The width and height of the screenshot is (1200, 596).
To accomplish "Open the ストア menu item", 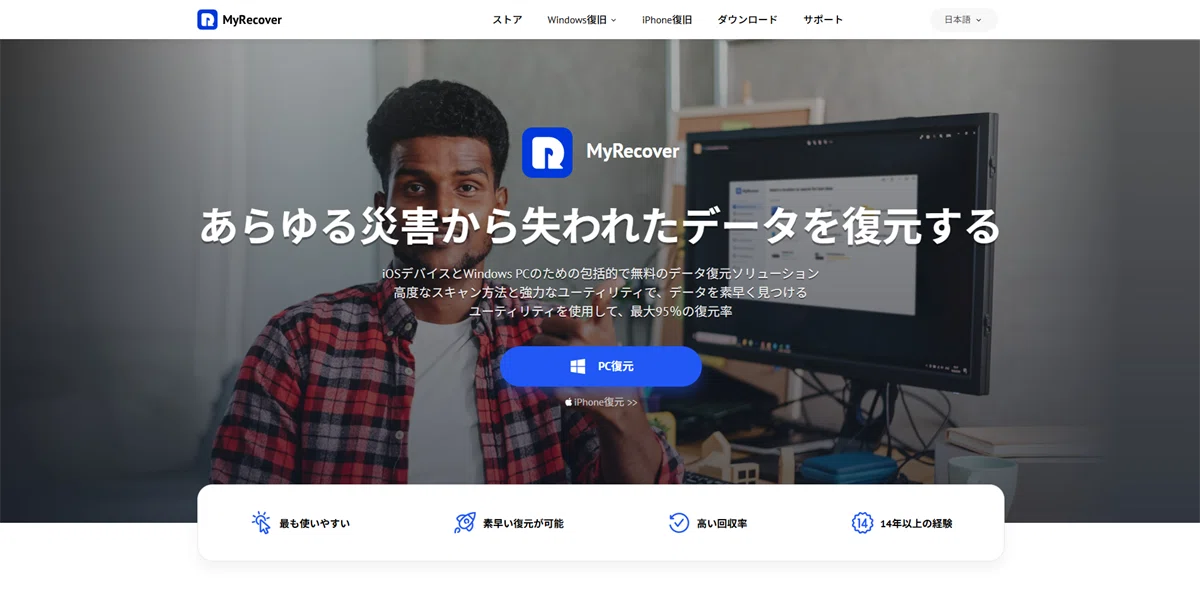I will [507, 20].
